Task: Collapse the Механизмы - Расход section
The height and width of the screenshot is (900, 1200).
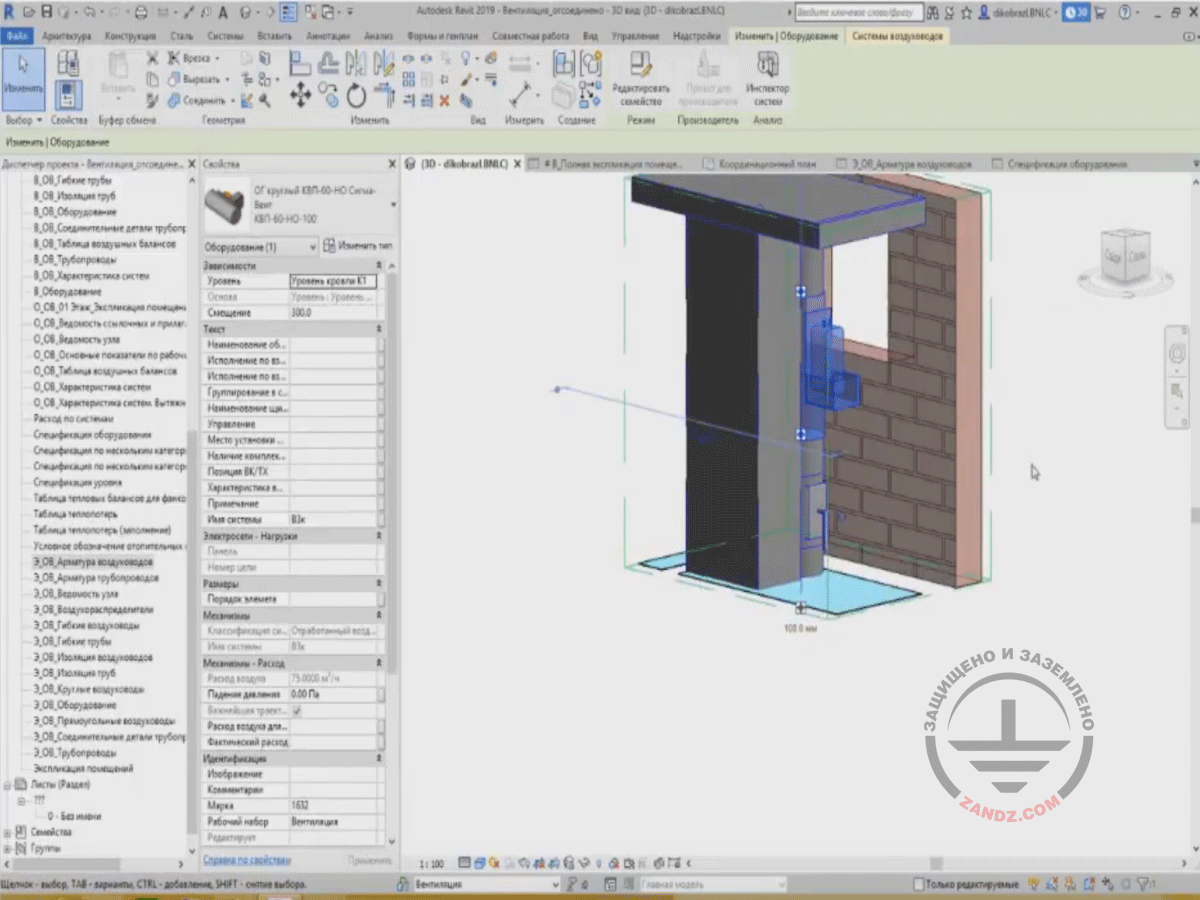Action: click(378, 663)
